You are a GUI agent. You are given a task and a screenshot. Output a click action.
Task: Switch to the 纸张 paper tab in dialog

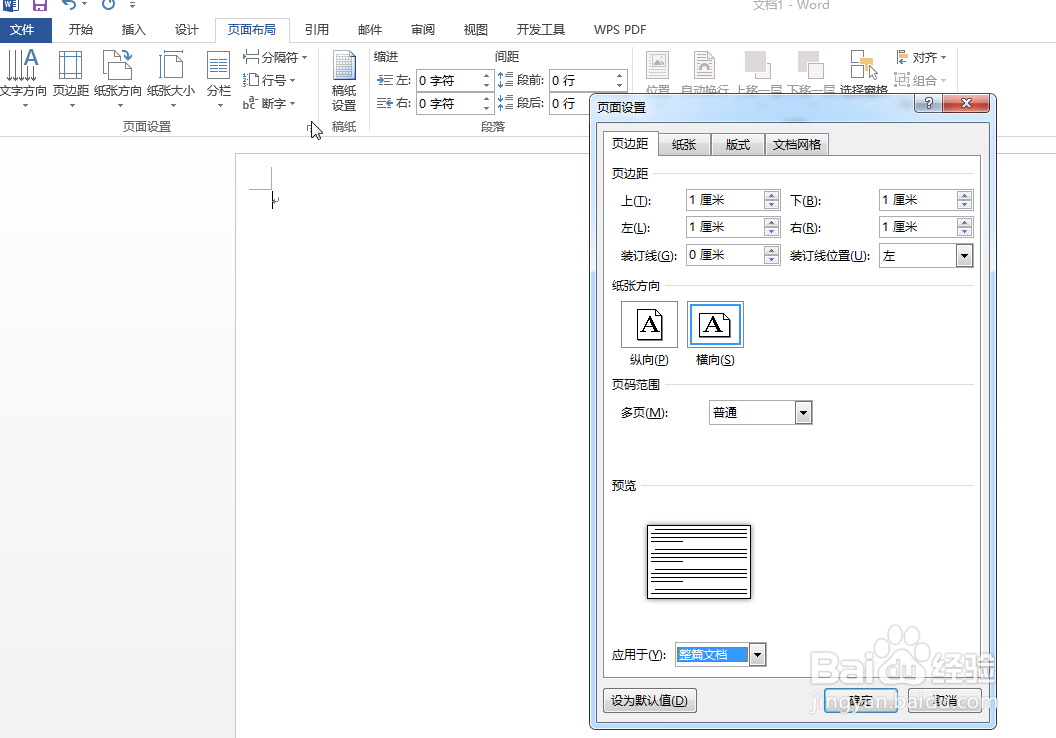[684, 145]
